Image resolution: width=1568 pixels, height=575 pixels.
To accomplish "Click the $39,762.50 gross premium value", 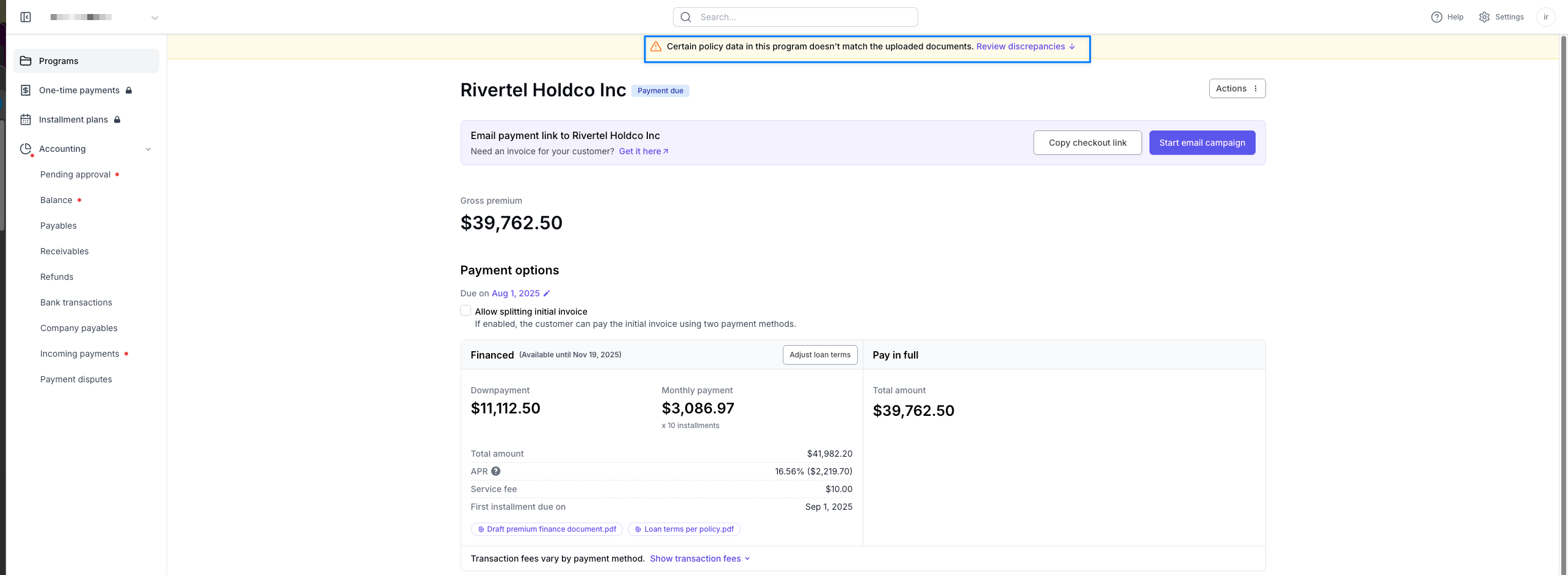I will tap(511, 223).
